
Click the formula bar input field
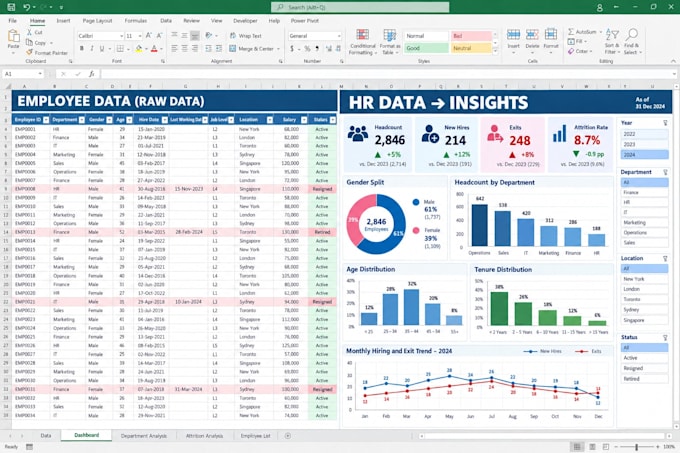point(388,74)
